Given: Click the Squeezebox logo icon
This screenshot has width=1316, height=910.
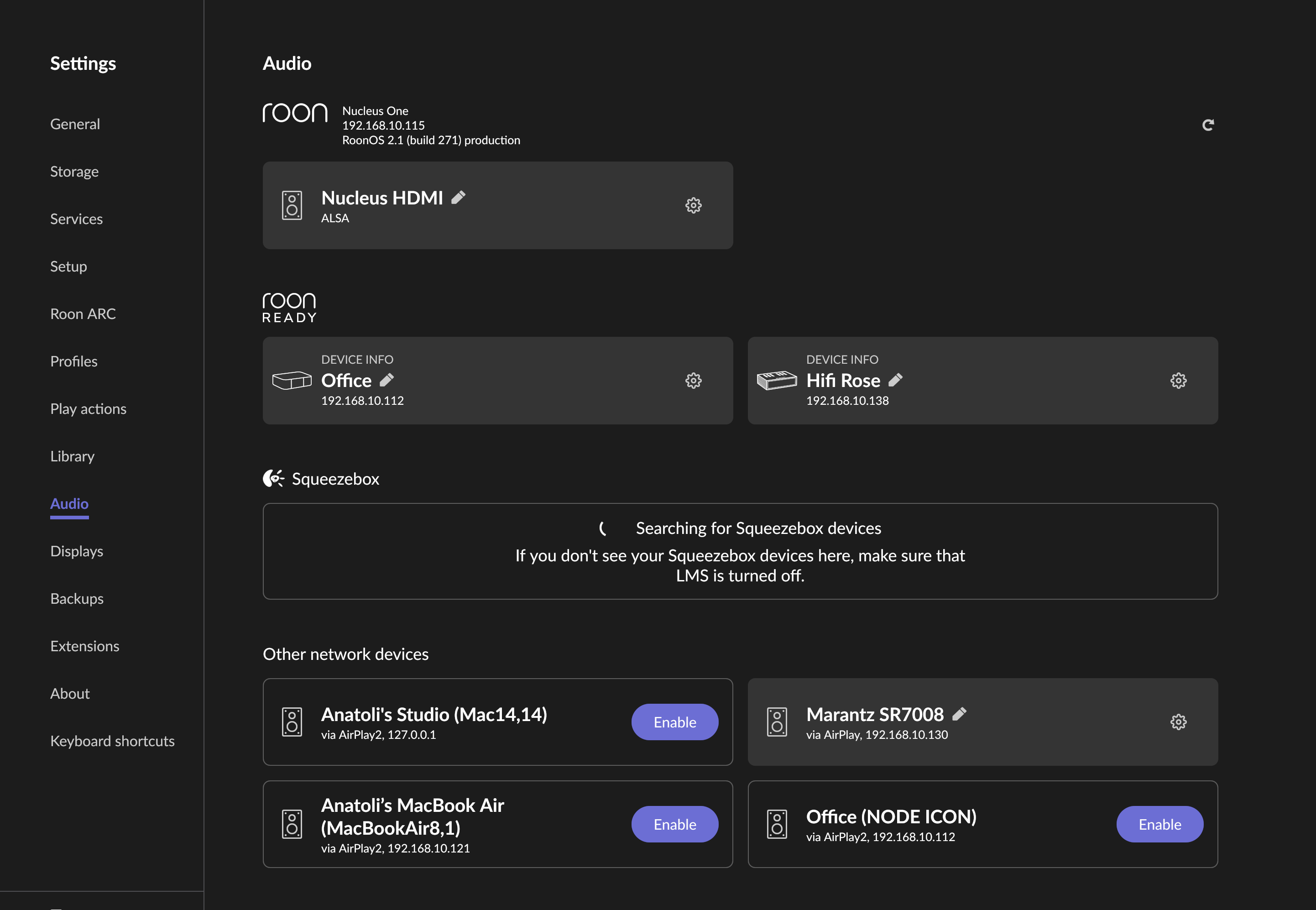Looking at the screenshot, I should (273, 478).
